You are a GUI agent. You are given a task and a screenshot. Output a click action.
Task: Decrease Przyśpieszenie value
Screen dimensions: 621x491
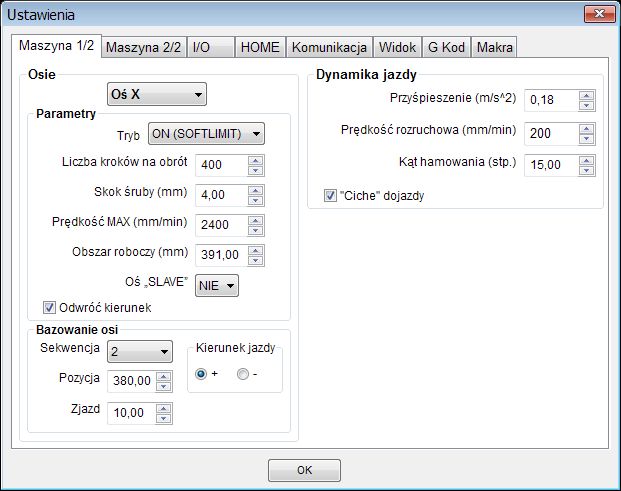point(587,106)
